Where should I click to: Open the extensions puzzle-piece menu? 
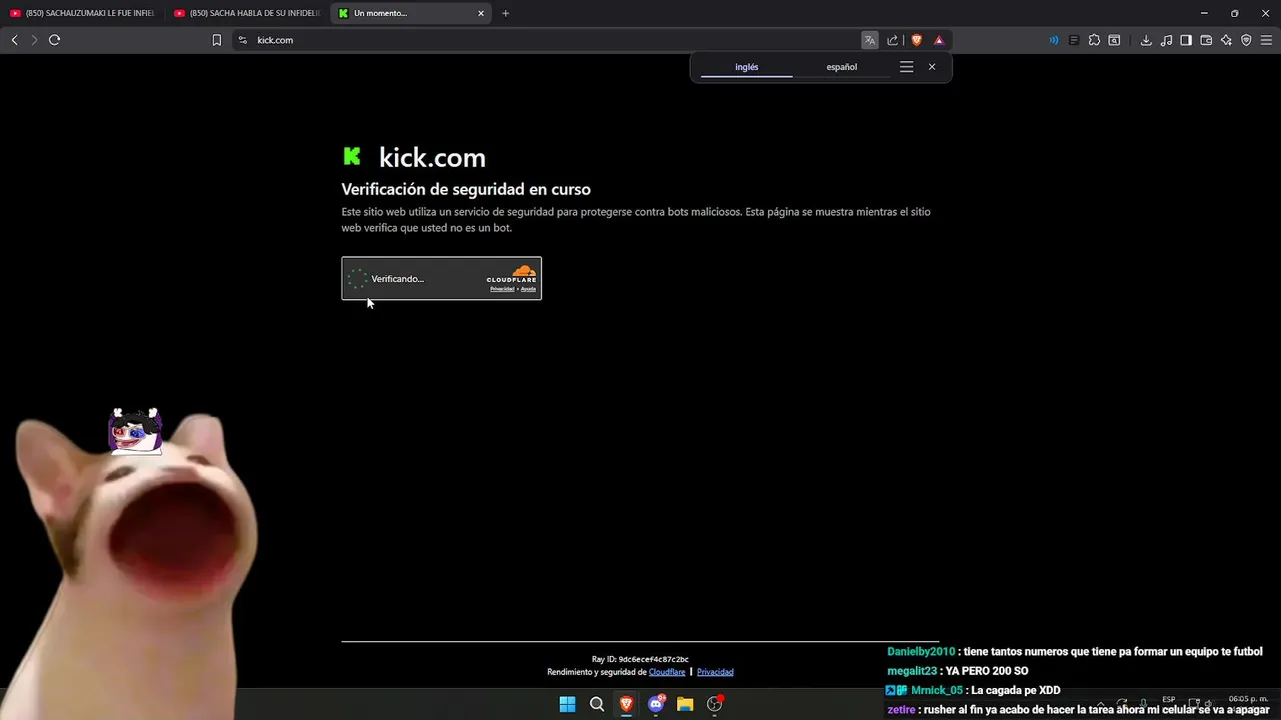click(x=1094, y=40)
